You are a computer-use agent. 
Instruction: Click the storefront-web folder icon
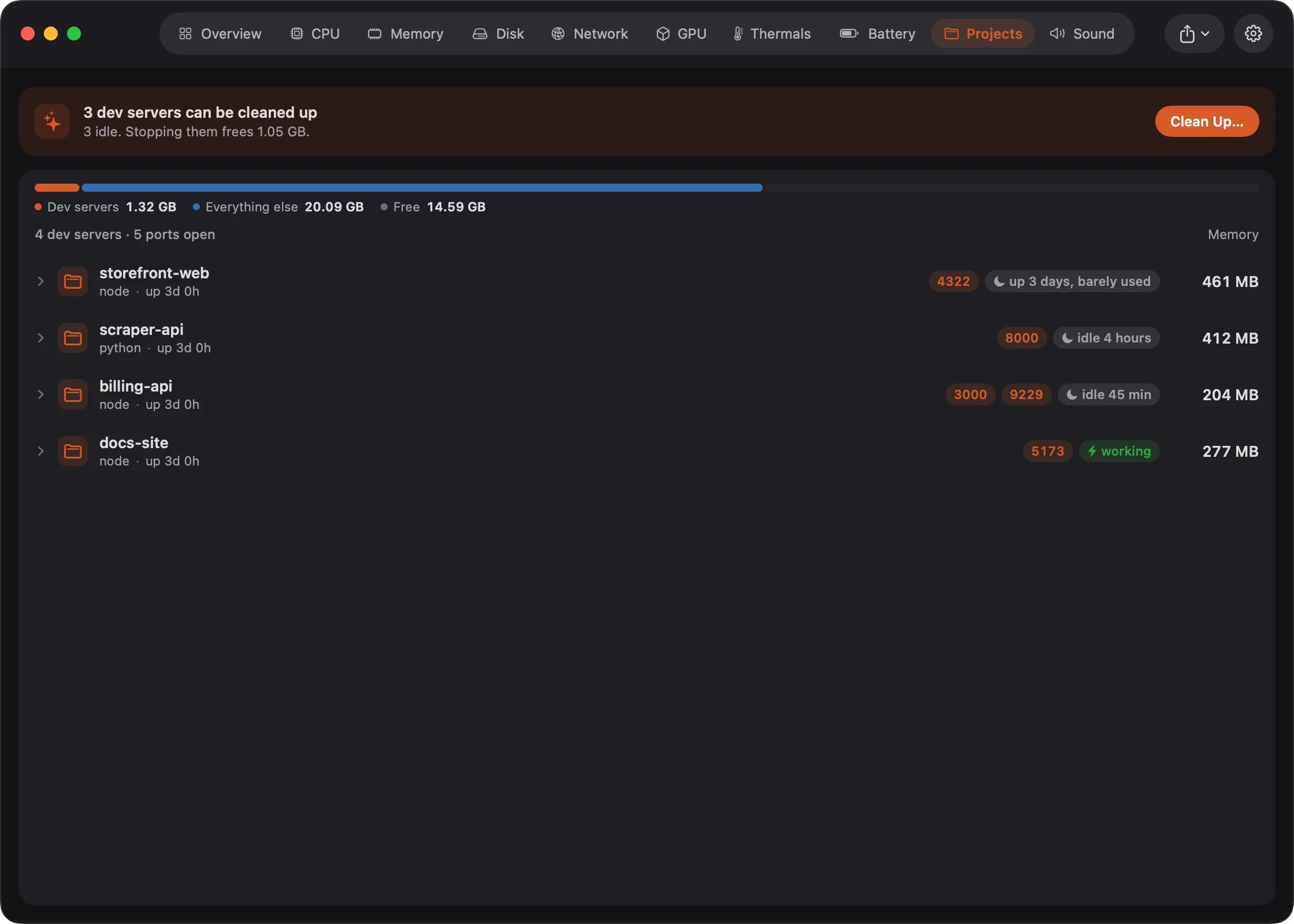(x=73, y=281)
